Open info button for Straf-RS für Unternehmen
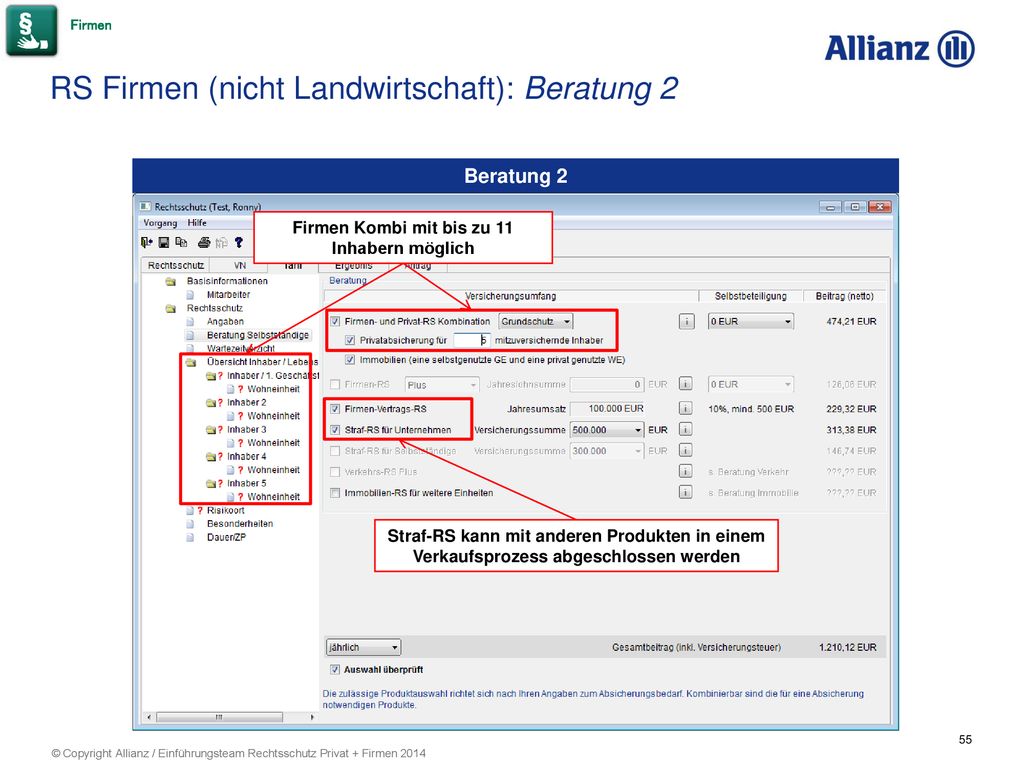1024x768 pixels. click(686, 430)
